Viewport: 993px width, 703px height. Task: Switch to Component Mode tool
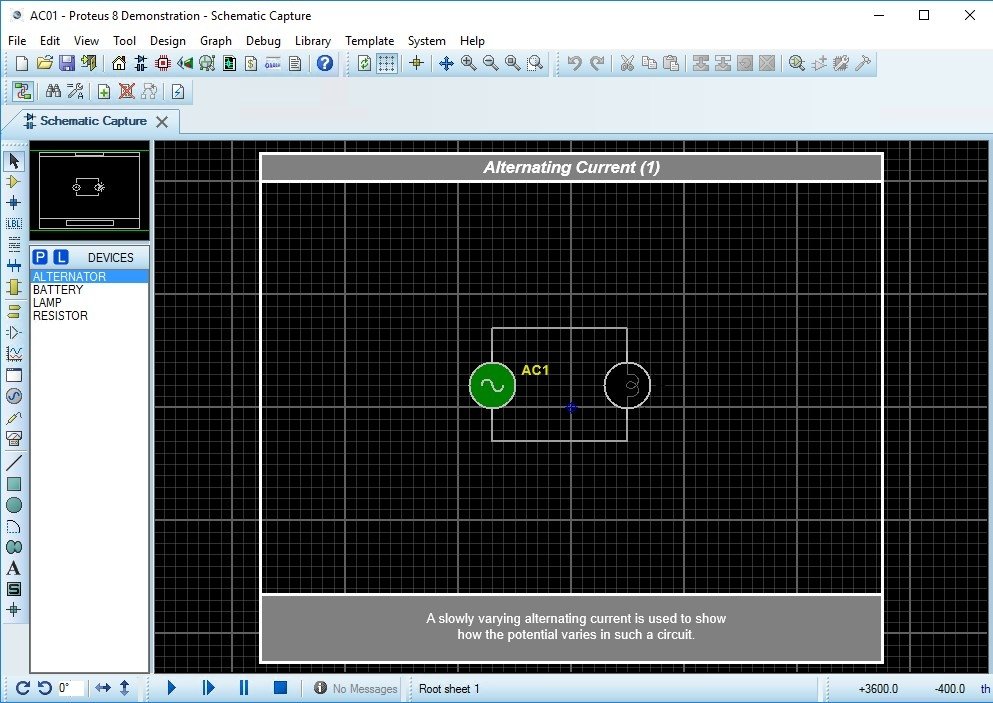14,182
